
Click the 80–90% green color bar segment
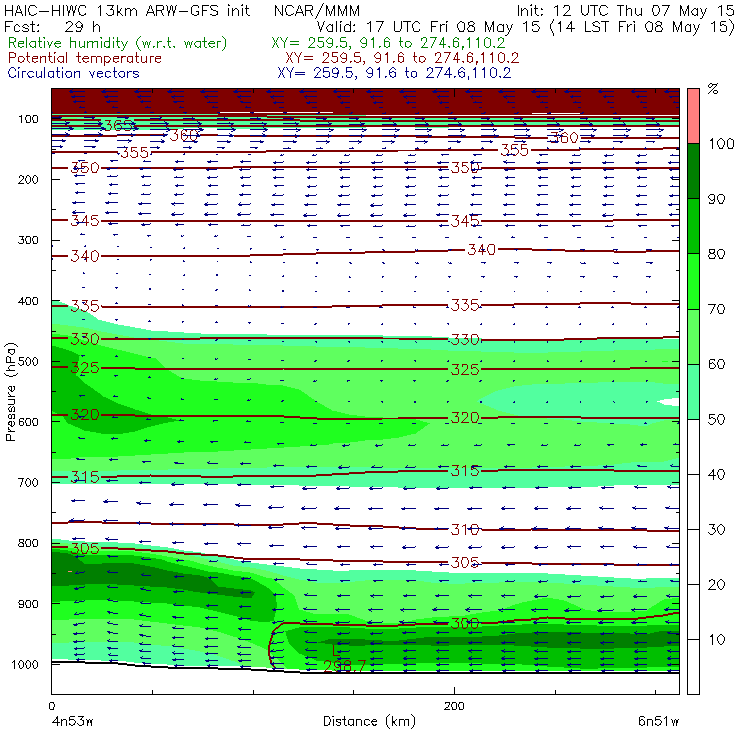tap(693, 226)
